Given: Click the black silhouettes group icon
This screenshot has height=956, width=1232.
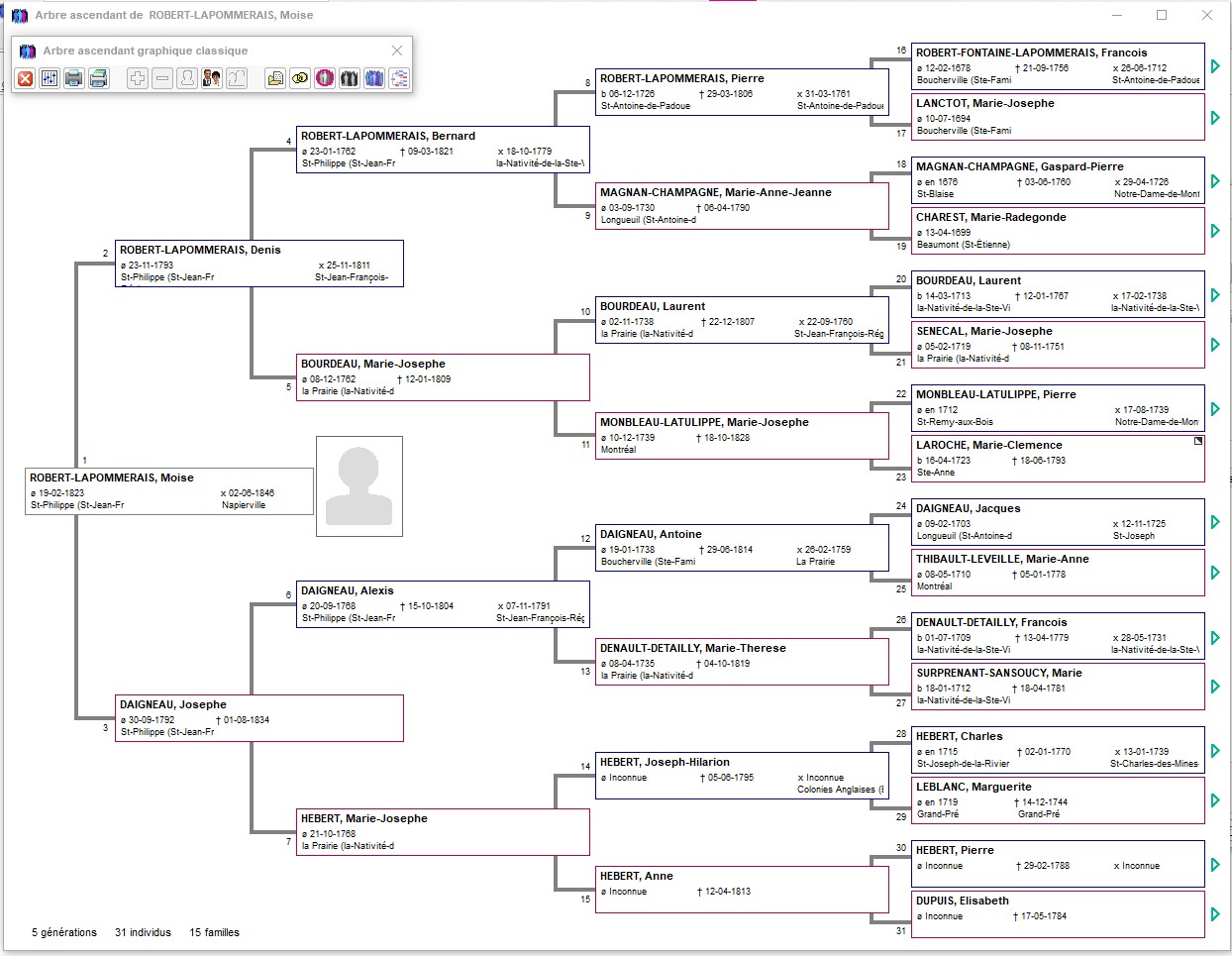Looking at the screenshot, I should tap(350, 78).
